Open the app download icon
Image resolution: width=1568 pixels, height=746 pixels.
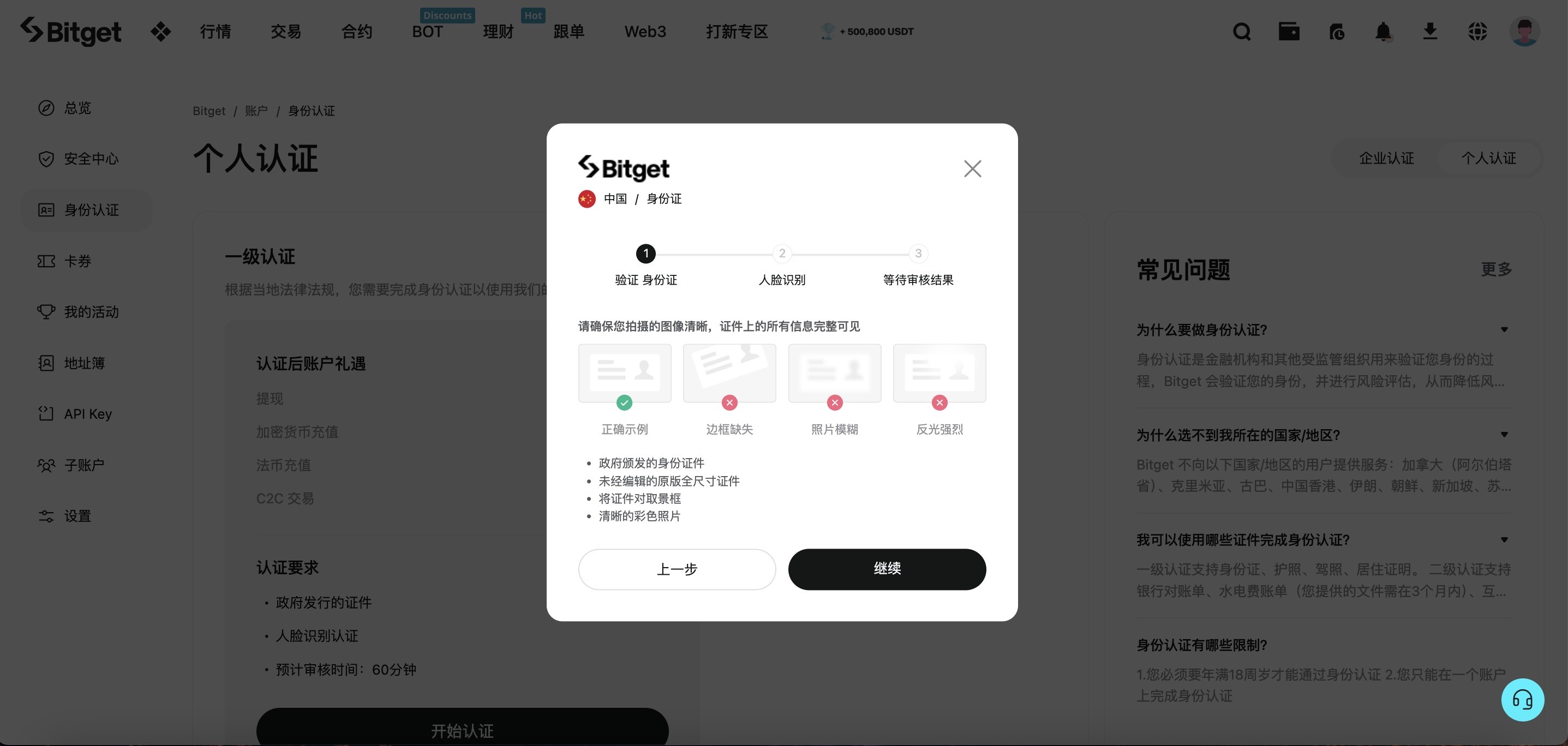click(x=1431, y=32)
